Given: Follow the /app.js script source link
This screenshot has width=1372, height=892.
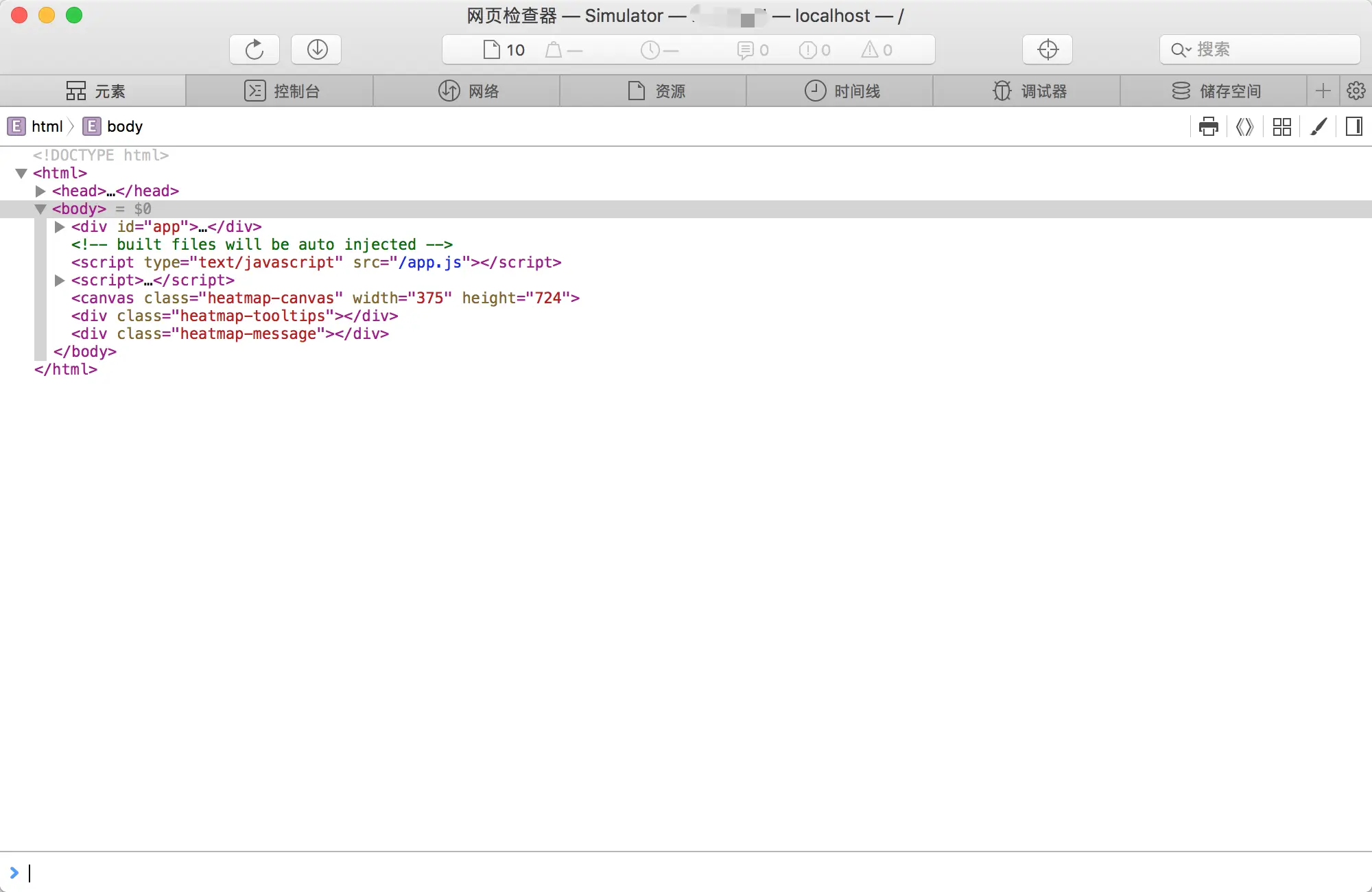Looking at the screenshot, I should tap(430, 263).
